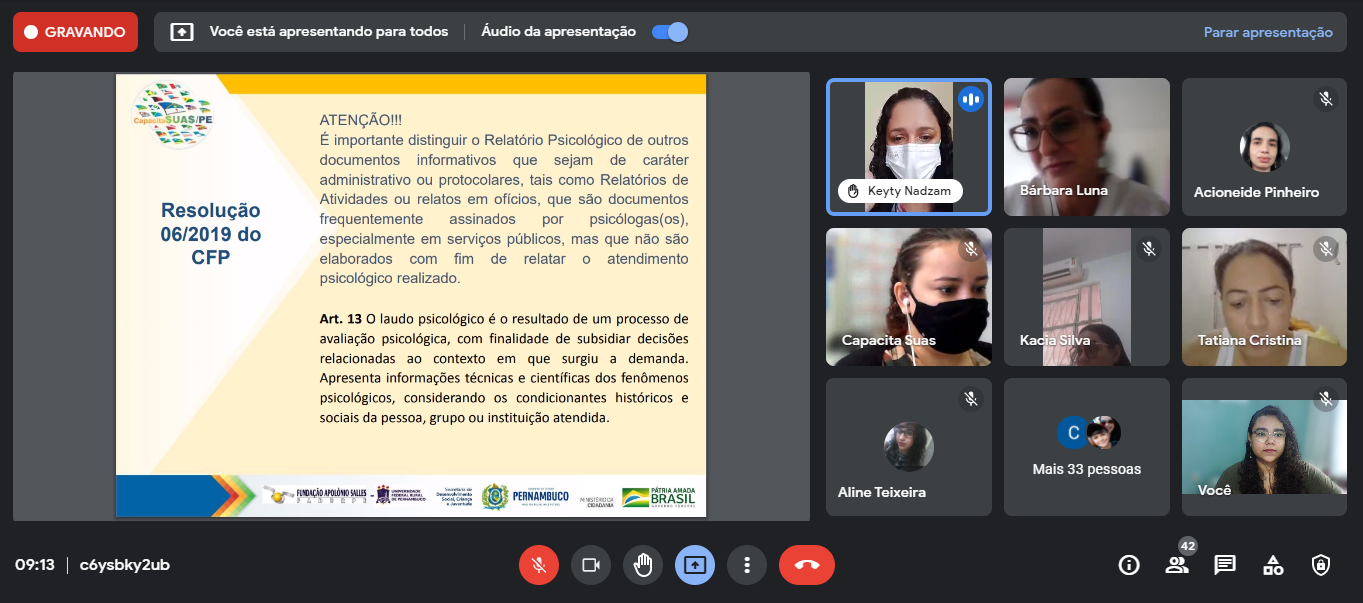Turn off the camera button
Viewport: 1363px width, 603px height.
point(591,565)
